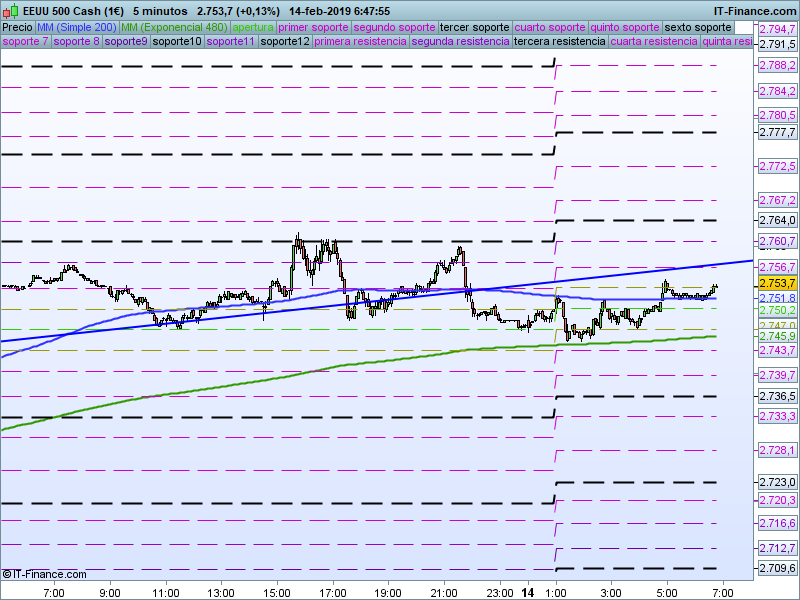Open the IT-Finance.com link at top right
This screenshot has width=800, height=600.
[755, 10]
